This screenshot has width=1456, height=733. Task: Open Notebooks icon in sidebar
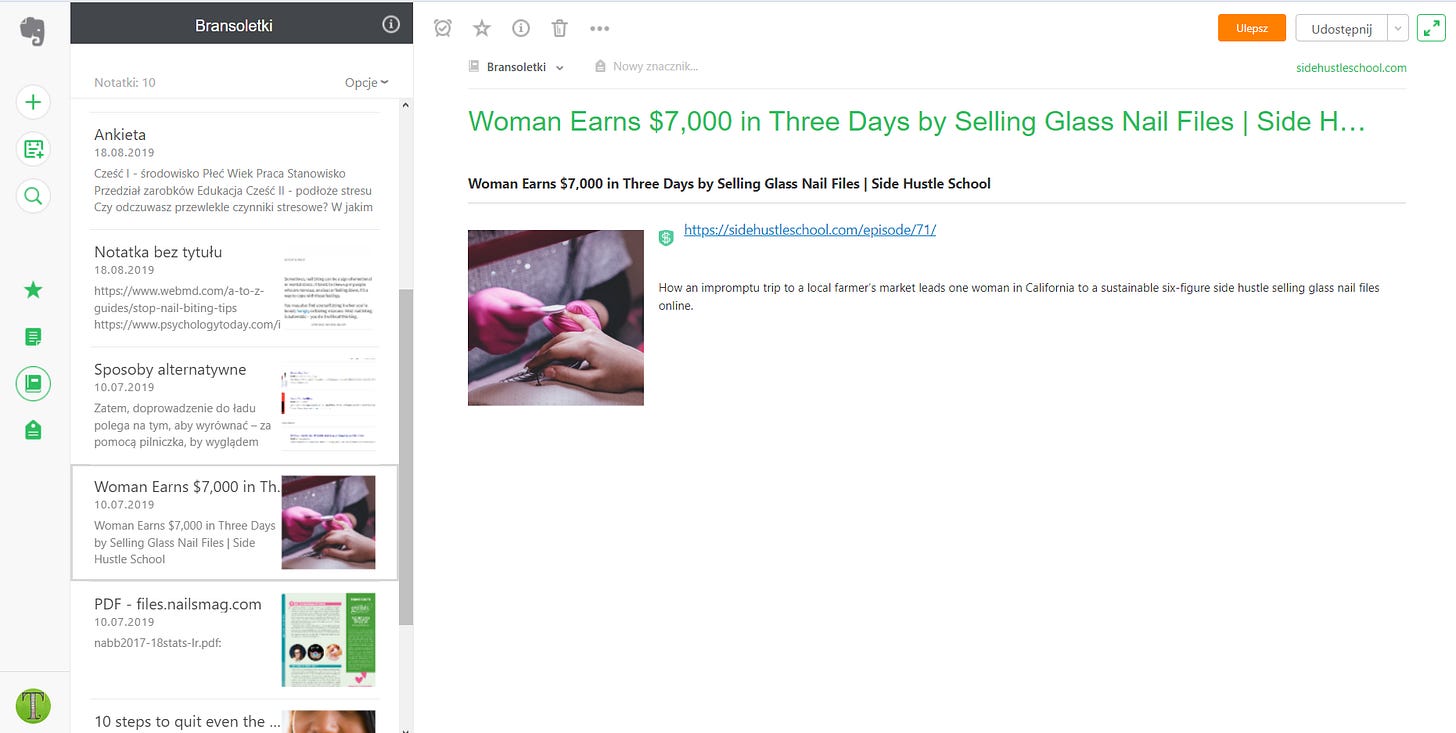33,384
